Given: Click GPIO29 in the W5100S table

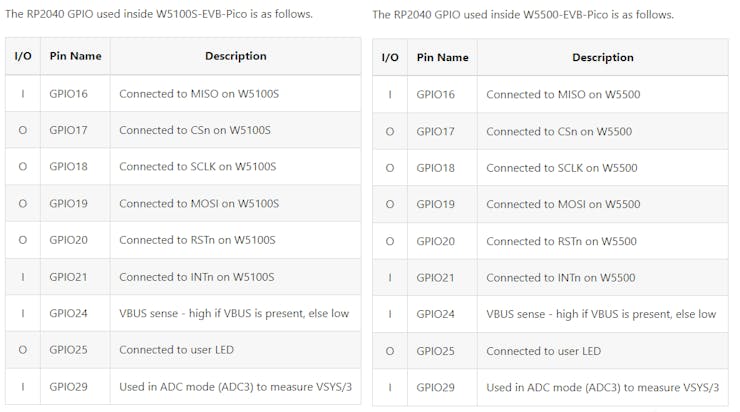Looking at the screenshot, I should [x=68, y=387].
